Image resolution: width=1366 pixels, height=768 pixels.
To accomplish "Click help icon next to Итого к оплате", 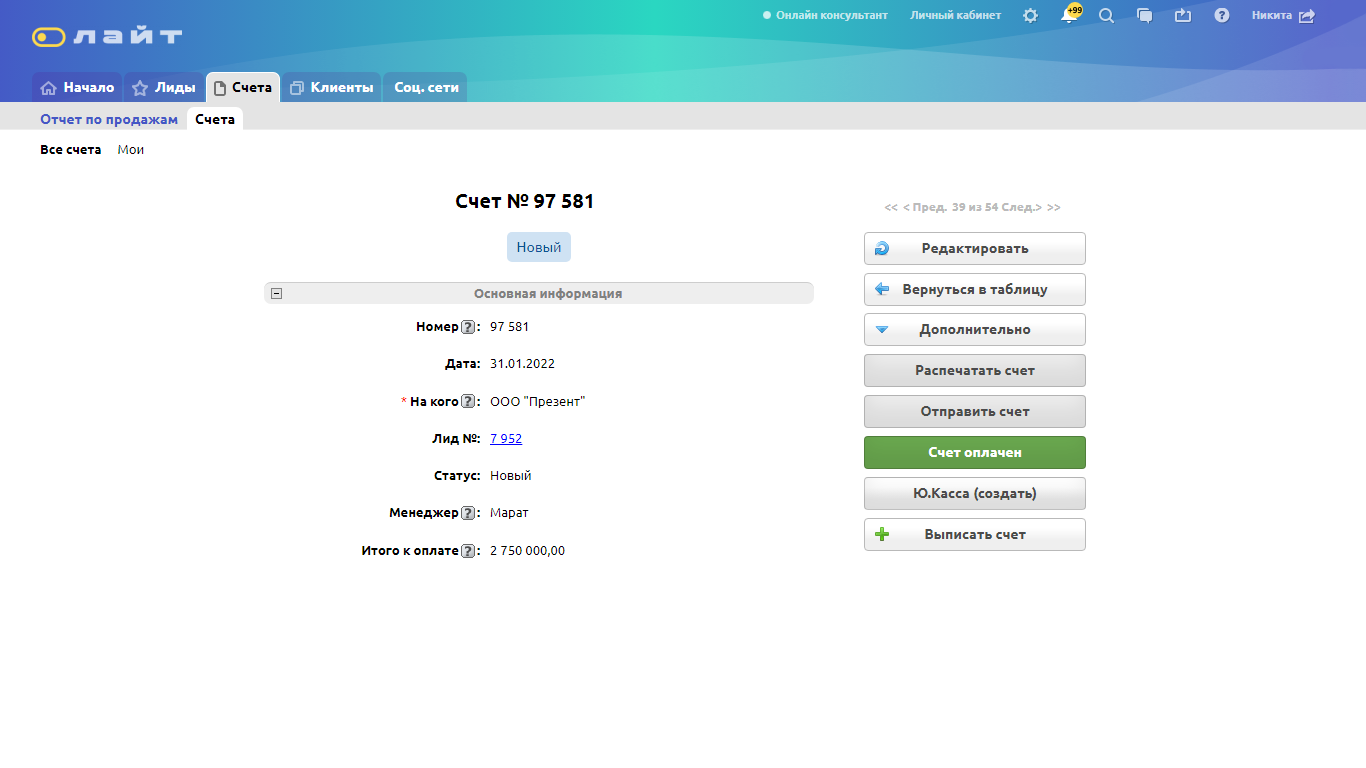I will (x=468, y=551).
